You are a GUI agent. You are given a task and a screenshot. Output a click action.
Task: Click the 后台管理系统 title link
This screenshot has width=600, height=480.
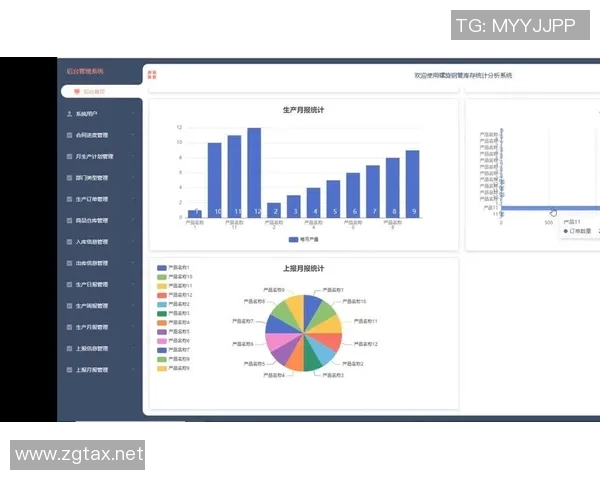coord(84,72)
